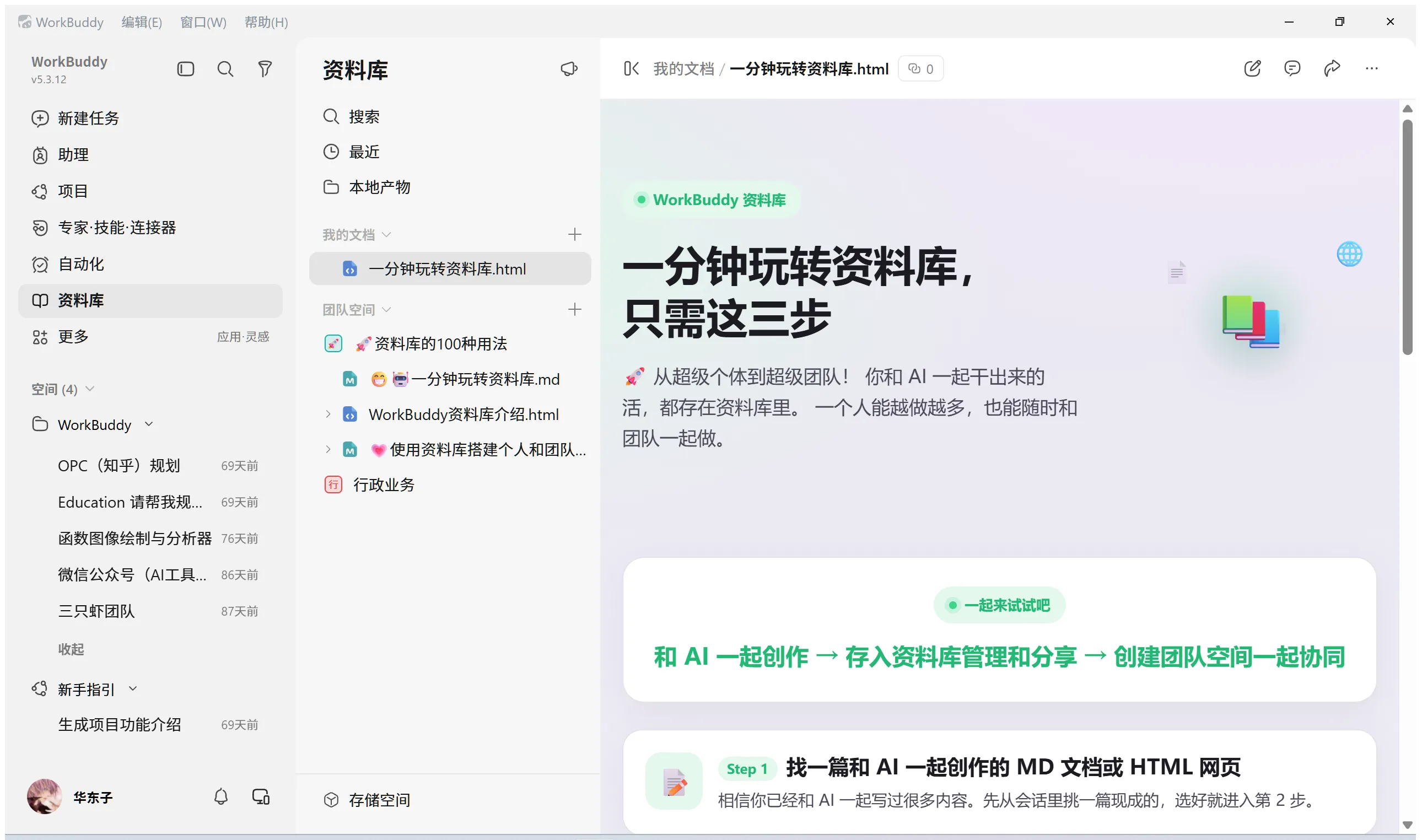
Task: Open 专家·技能·连接器 in the sidebar
Action: click(x=150, y=228)
